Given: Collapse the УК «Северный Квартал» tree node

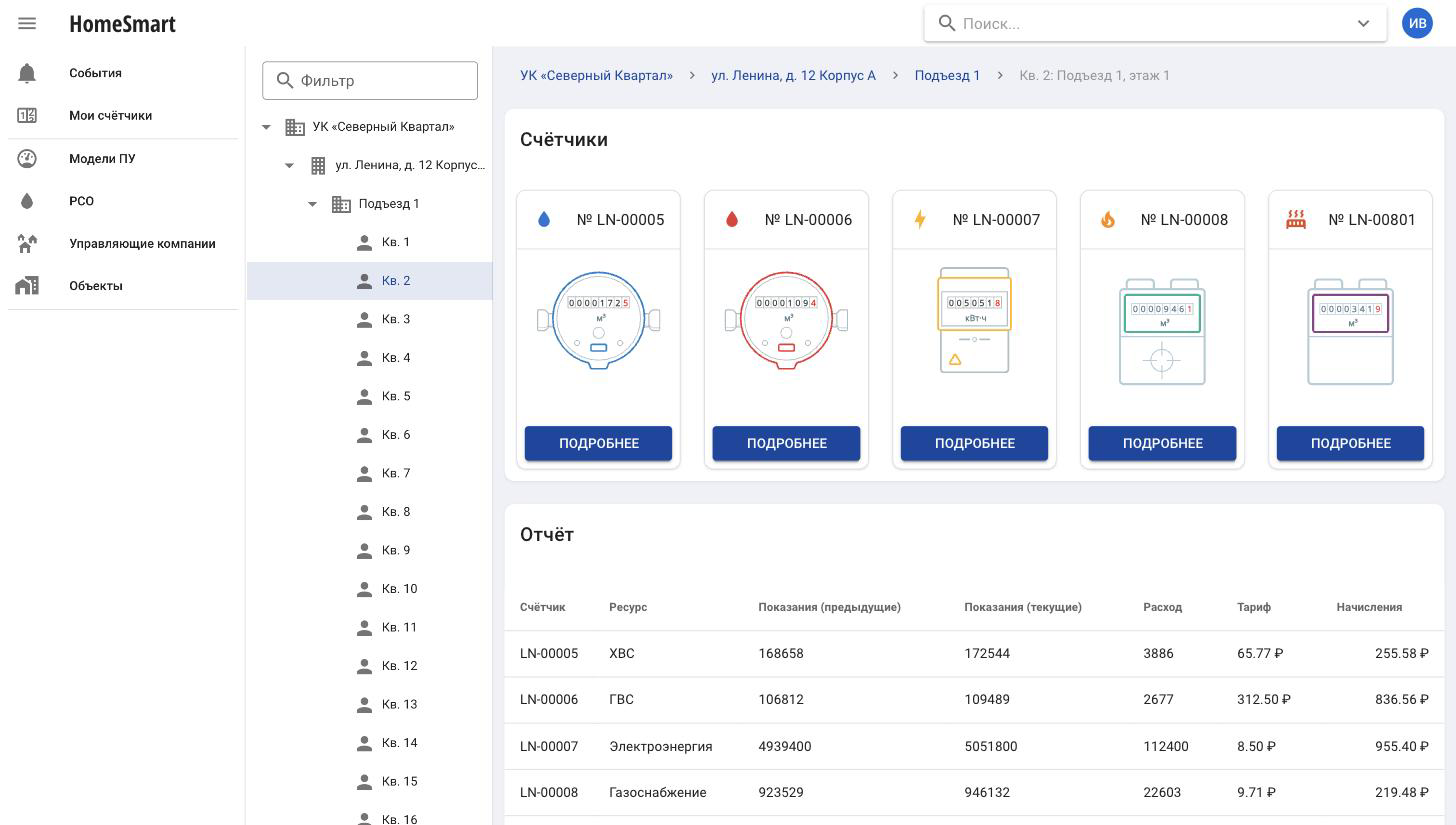Looking at the screenshot, I should tap(266, 127).
